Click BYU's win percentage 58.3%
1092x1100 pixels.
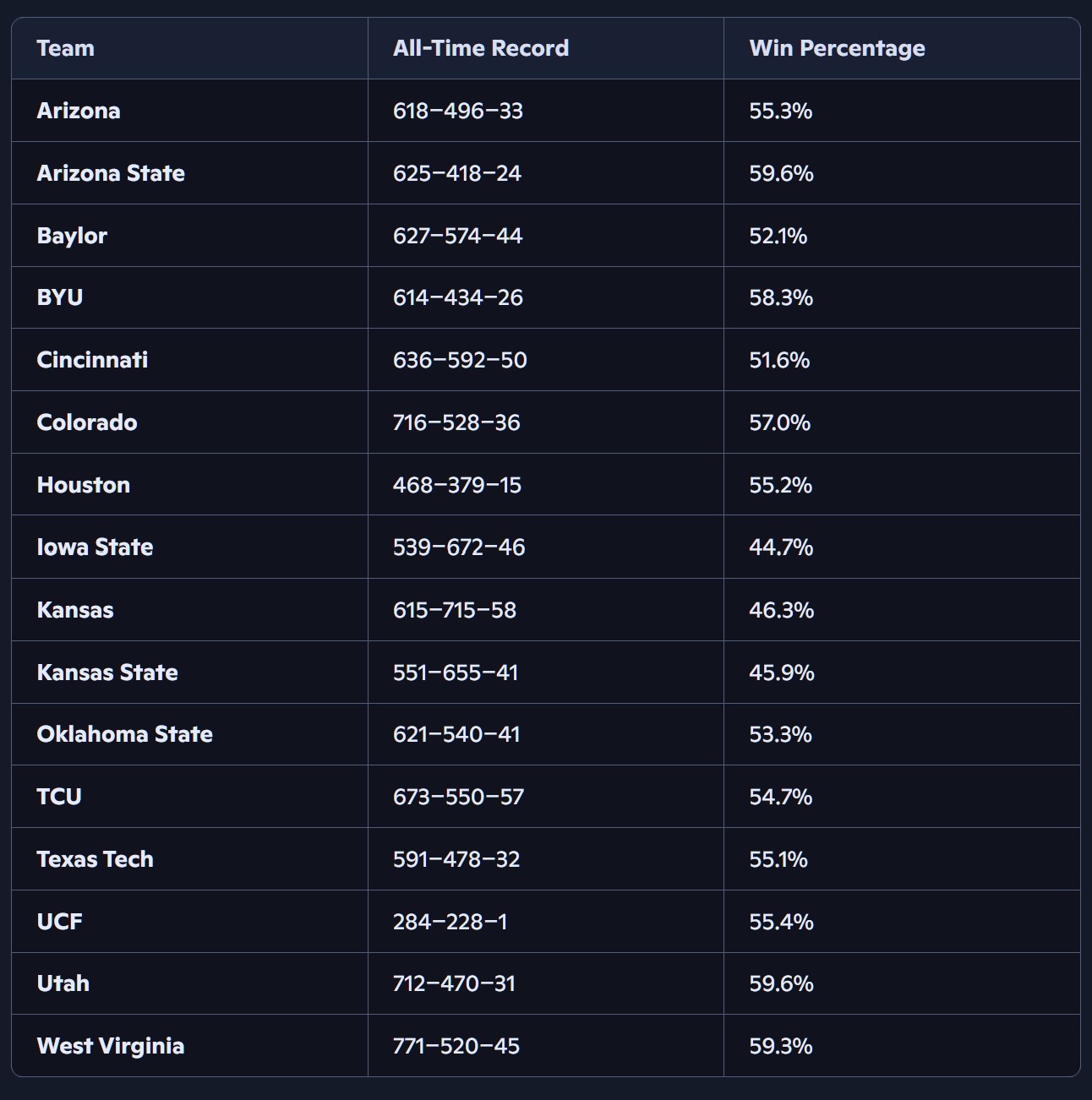[780, 297]
